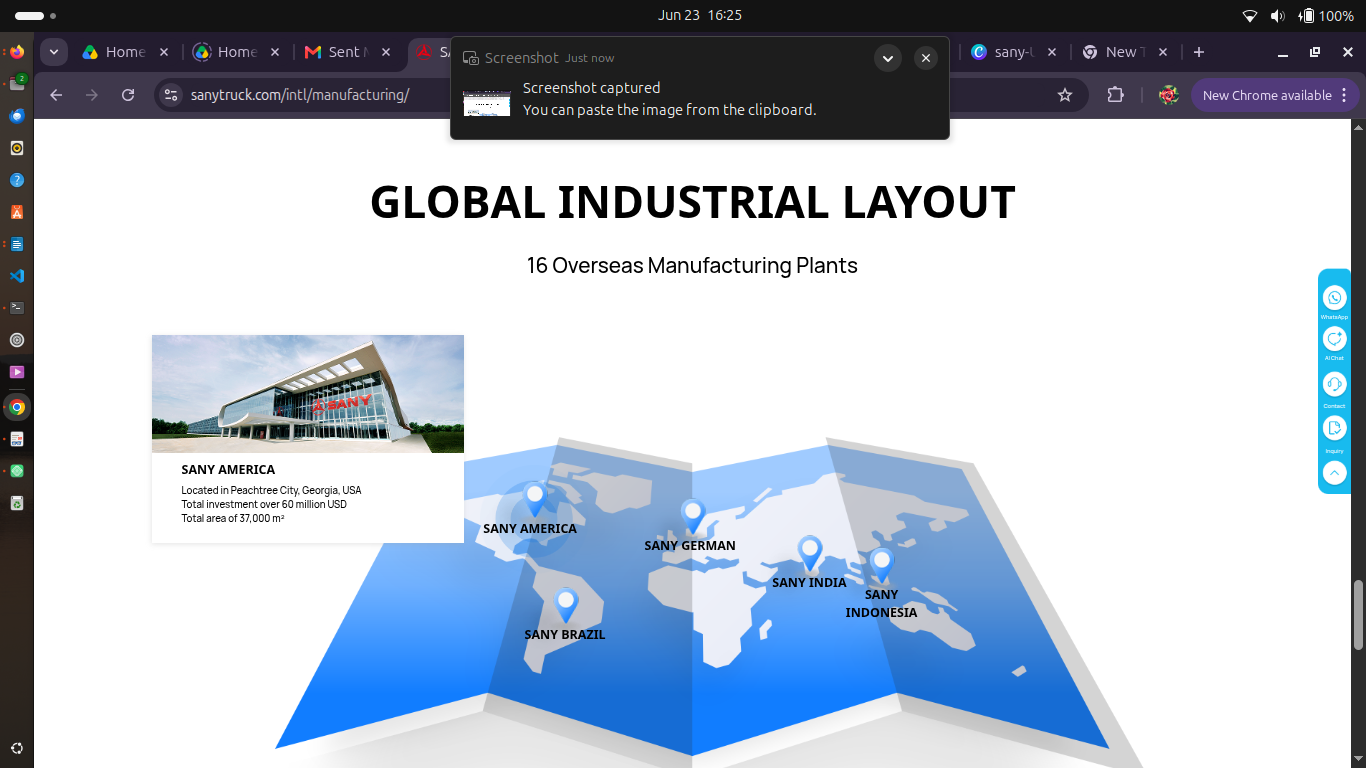View site information icon in address bar
This screenshot has width=1366, height=768.
171,95
